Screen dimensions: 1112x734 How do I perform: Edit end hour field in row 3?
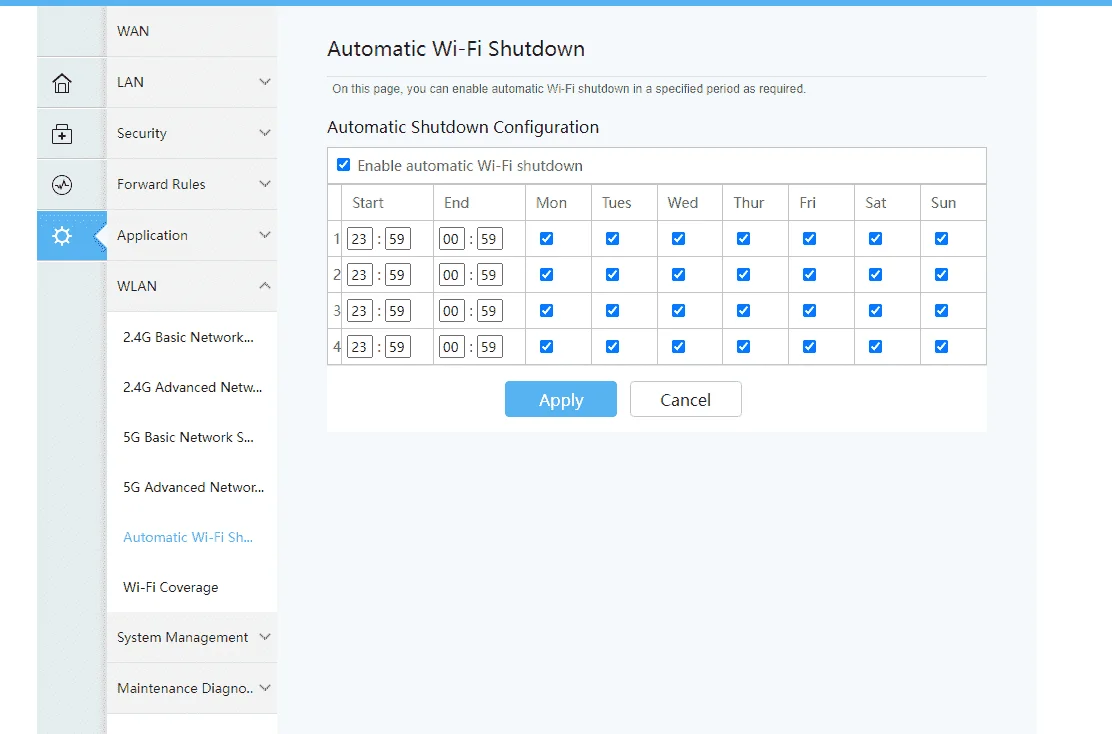coord(452,311)
